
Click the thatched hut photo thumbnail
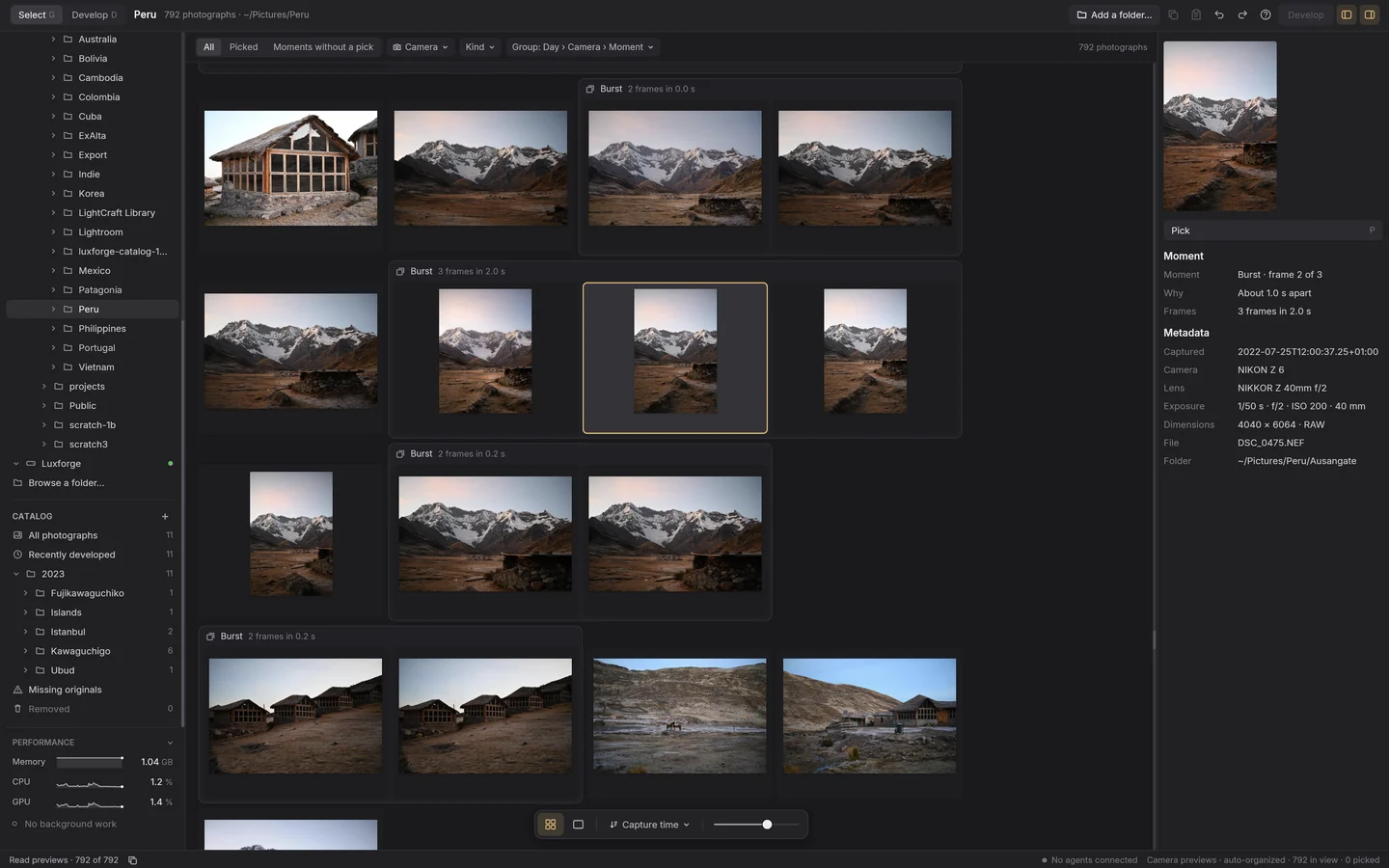click(x=290, y=168)
